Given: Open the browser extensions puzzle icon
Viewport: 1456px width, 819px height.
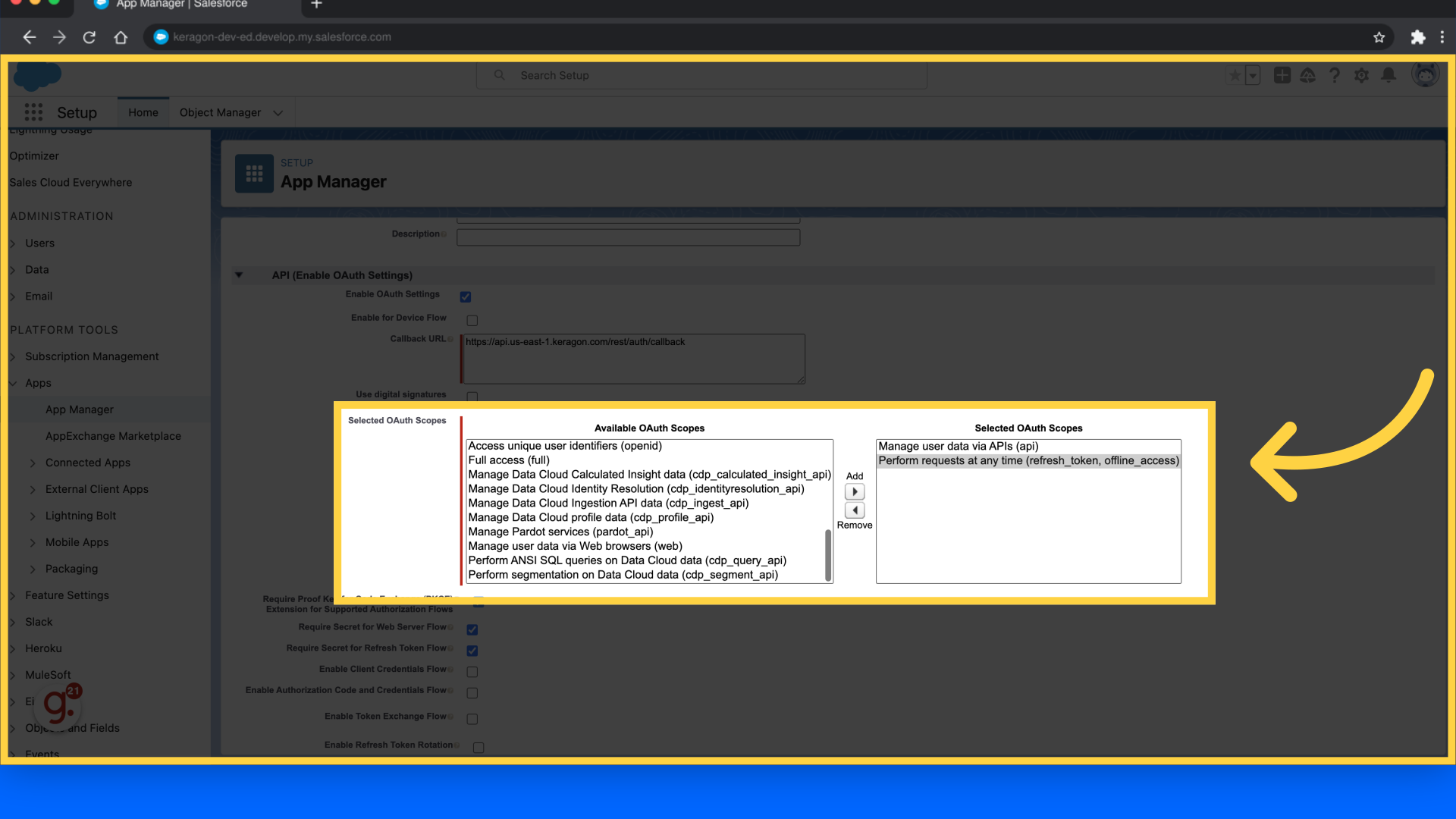Looking at the screenshot, I should [1417, 36].
